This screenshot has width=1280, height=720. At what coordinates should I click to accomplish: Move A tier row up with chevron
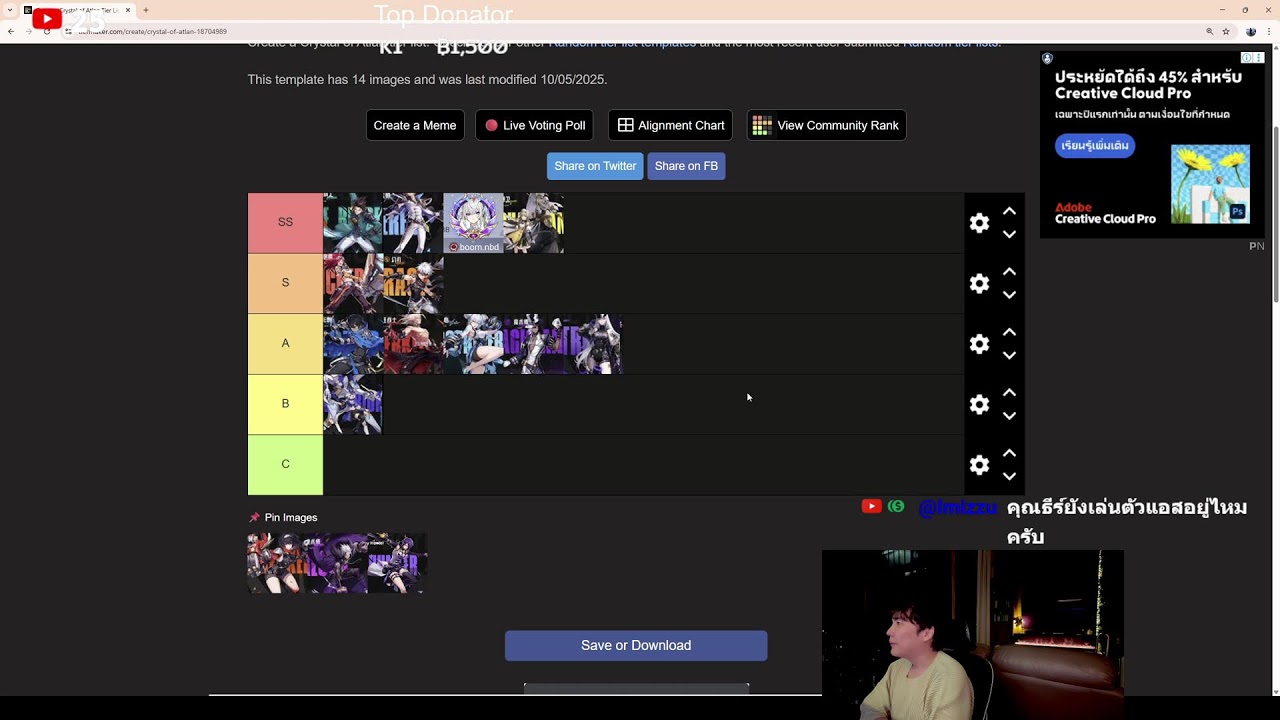click(1009, 332)
